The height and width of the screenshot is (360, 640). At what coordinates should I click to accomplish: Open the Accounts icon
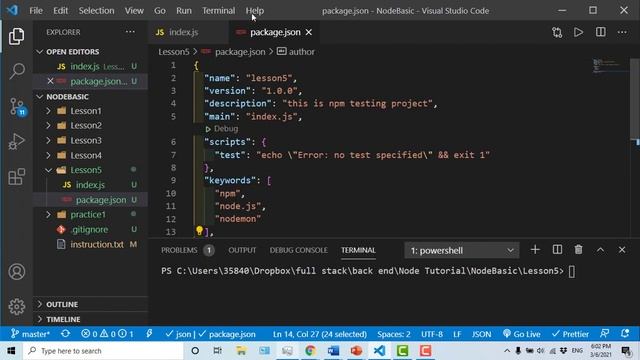coord(16,272)
